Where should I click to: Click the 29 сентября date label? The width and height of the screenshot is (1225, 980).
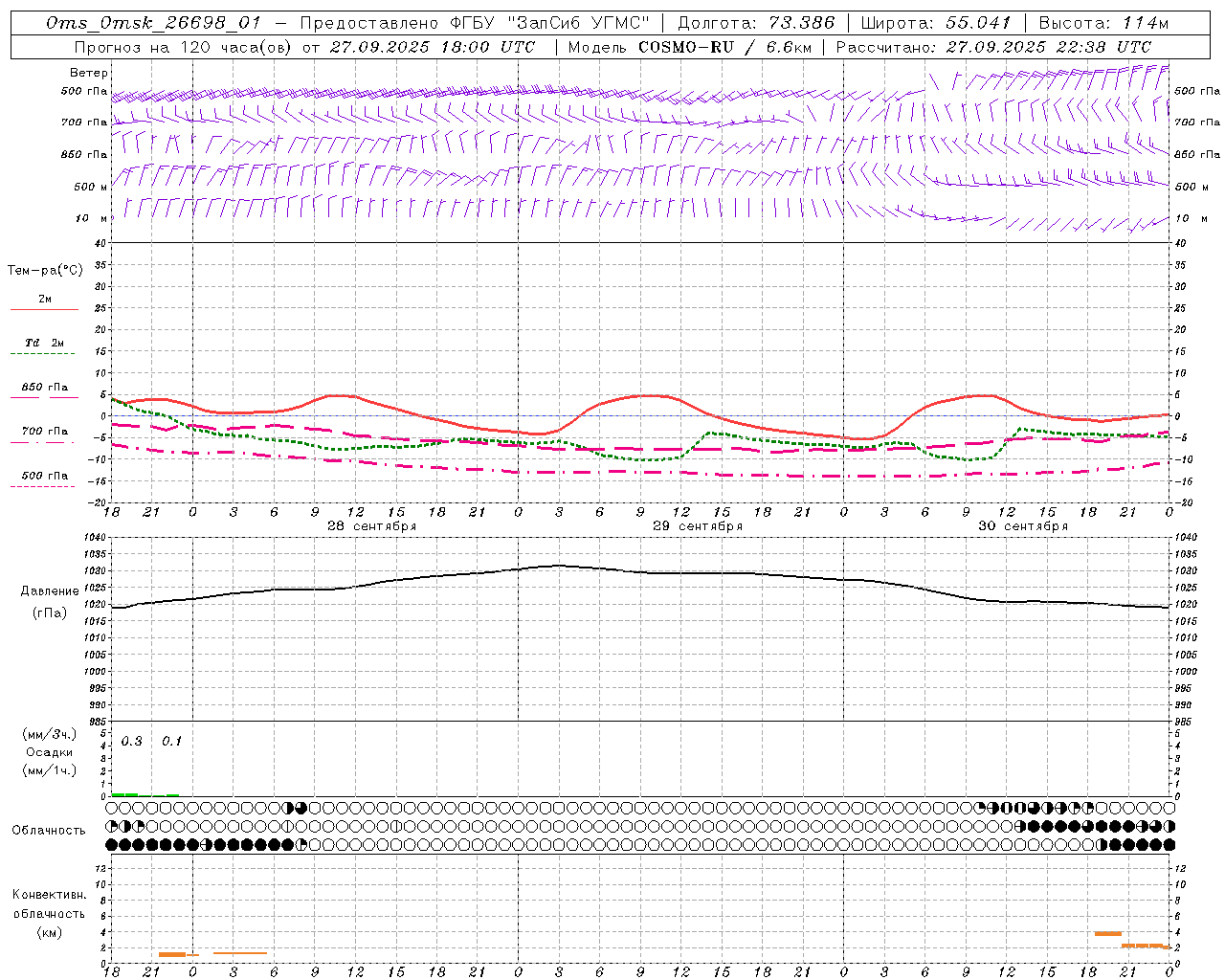pyautogui.click(x=698, y=526)
